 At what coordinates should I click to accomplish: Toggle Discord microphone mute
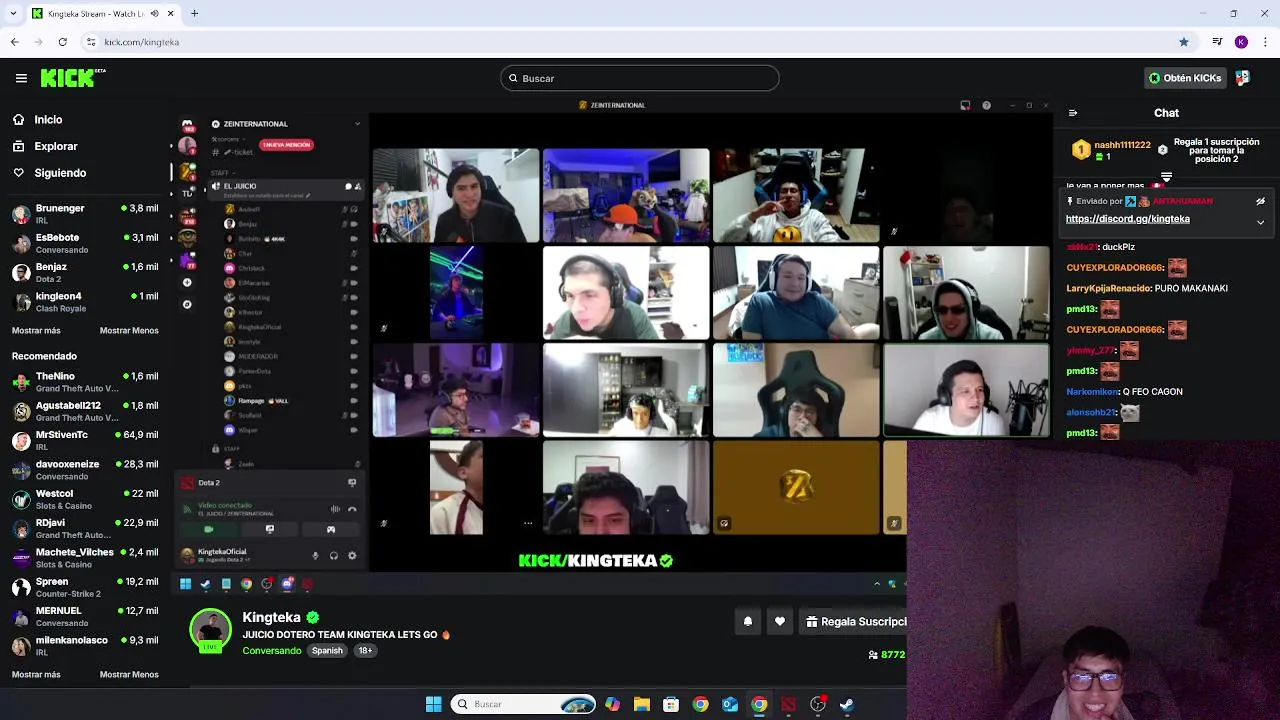click(x=315, y=556)
